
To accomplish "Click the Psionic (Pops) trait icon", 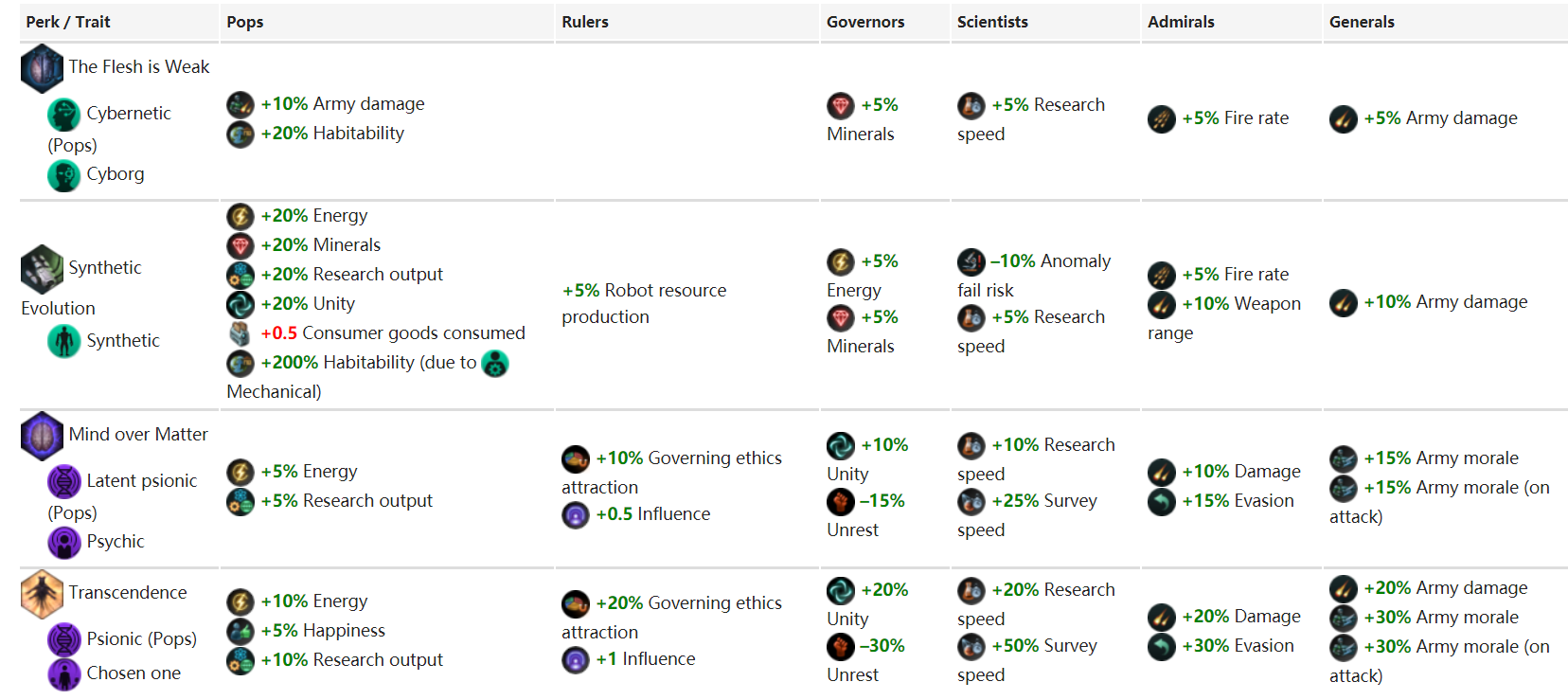I will 64,639.
